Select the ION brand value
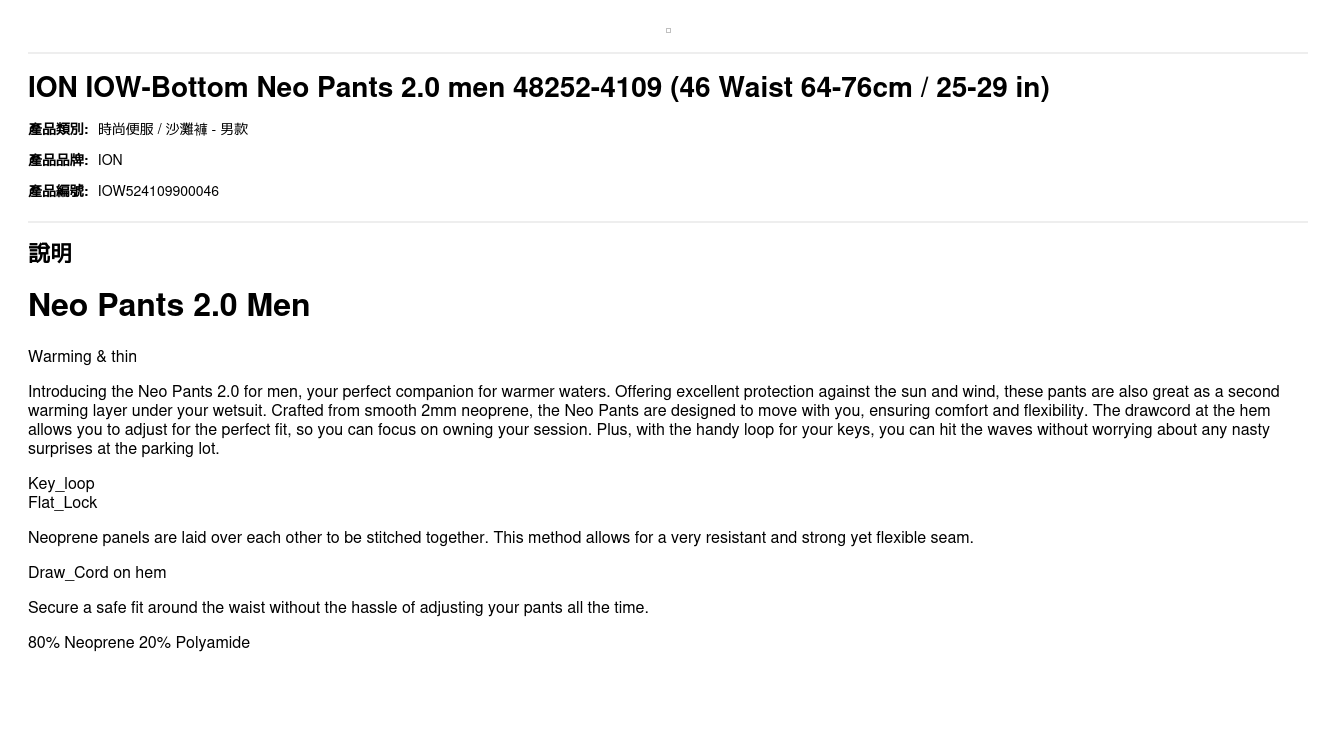Image resolution: width=1328 pixels, height=733 pixels. click(x=110, y=160)
